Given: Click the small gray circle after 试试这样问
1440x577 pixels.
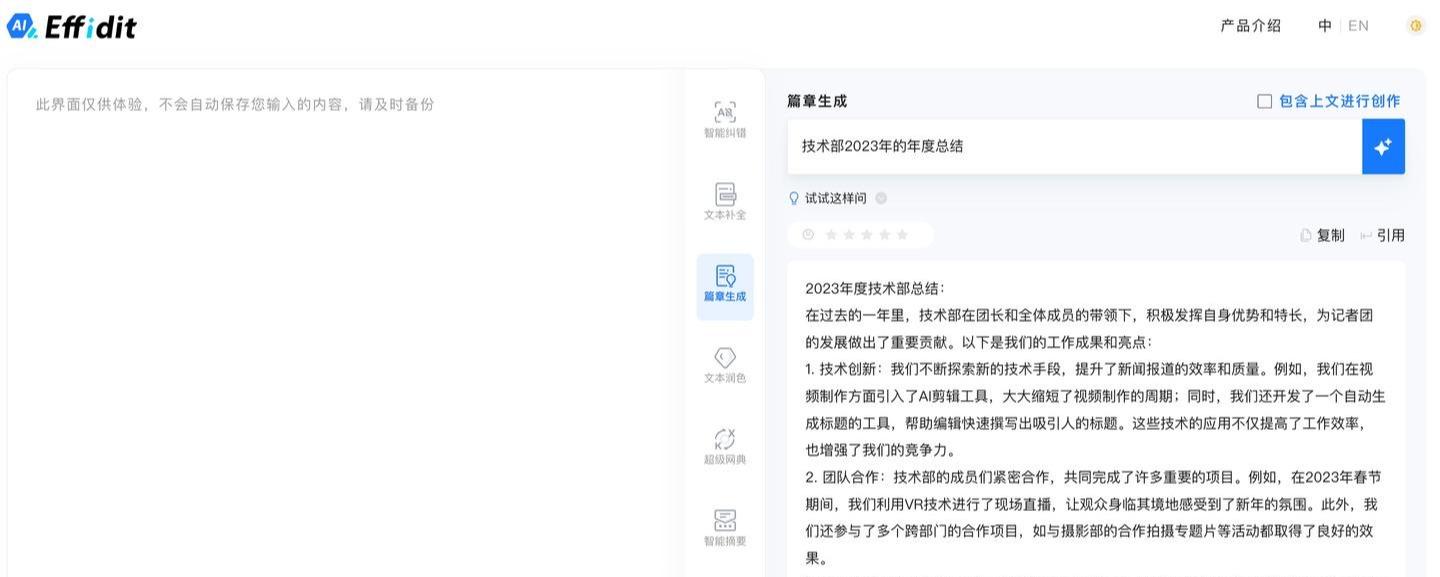Looking at the screenshot, I should pos(881,198).
